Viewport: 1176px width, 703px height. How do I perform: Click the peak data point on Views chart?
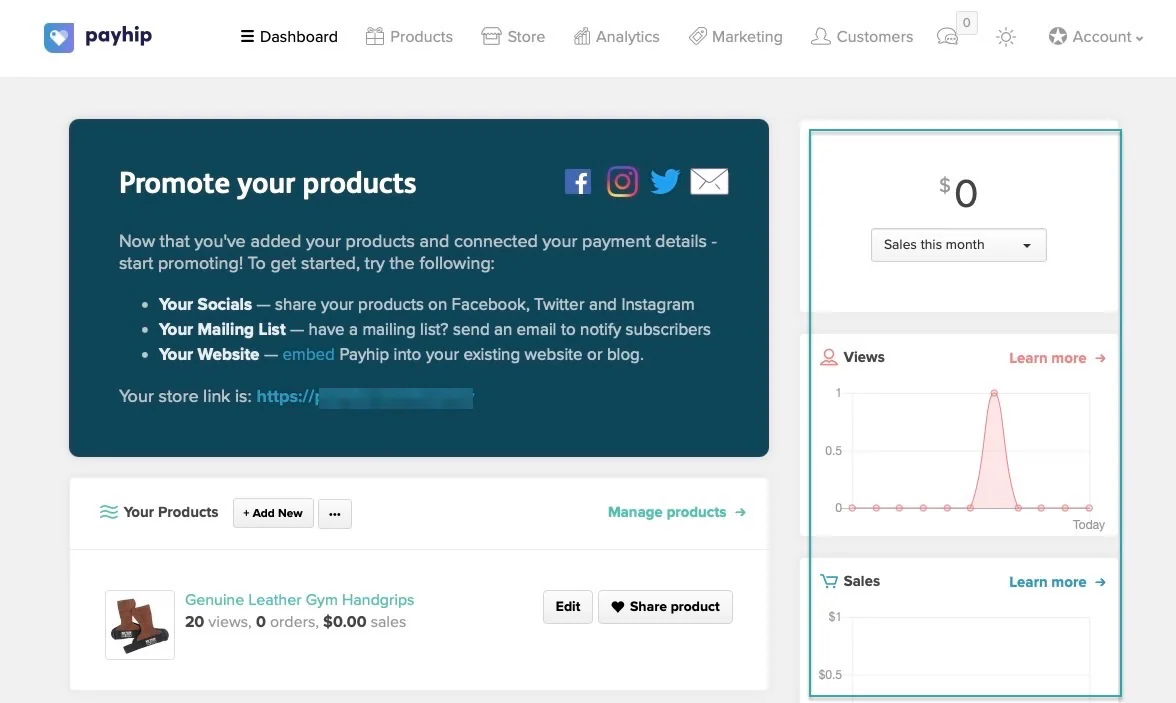pyautogui.click(x=994, y=393)
